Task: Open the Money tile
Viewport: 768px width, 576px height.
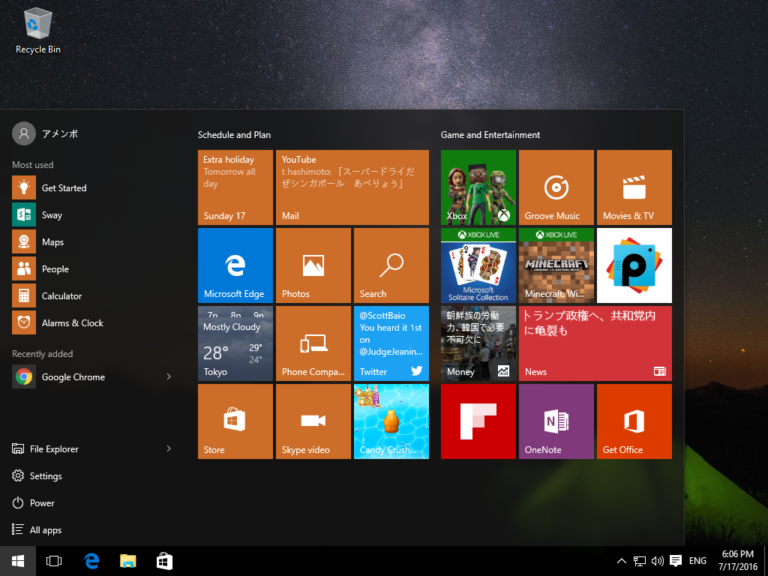Action: pyautogui.click(x=478, y=343)
